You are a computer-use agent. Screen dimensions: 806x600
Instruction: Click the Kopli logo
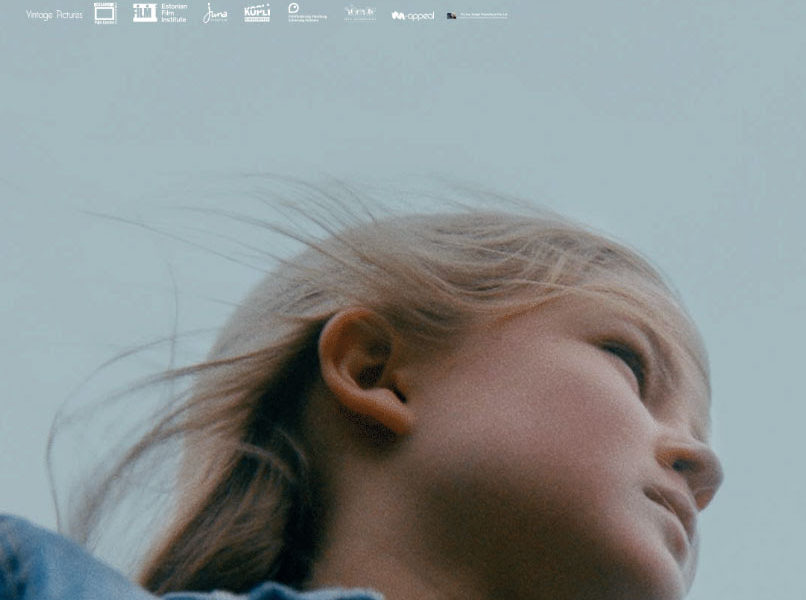click(257, 13)
